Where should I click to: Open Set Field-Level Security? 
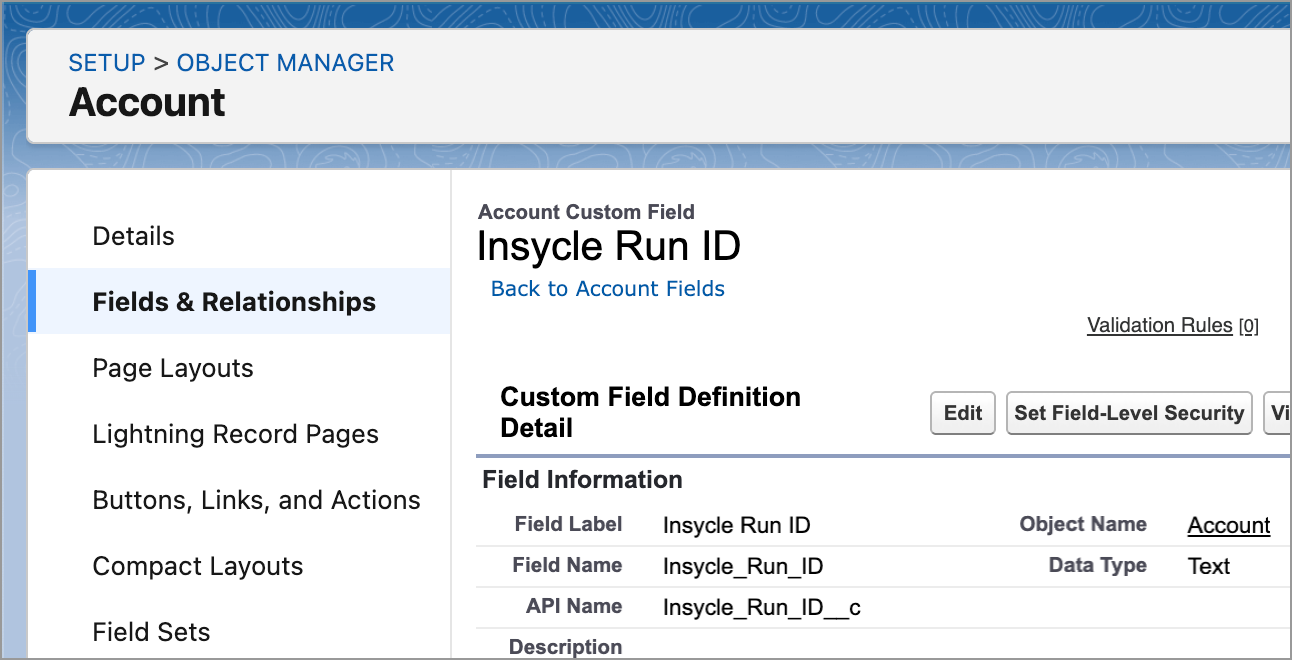pos(1128,412)
